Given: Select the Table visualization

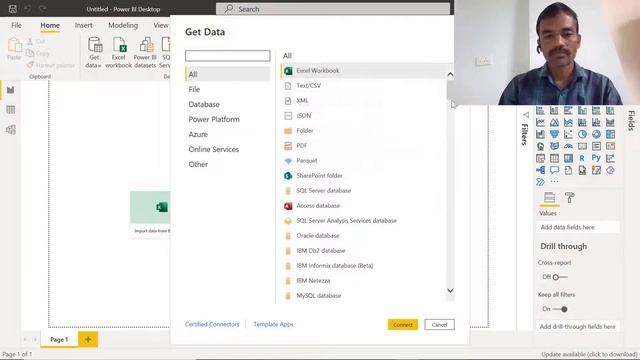Looking at the screenshot, I should [x=554, y=158].
